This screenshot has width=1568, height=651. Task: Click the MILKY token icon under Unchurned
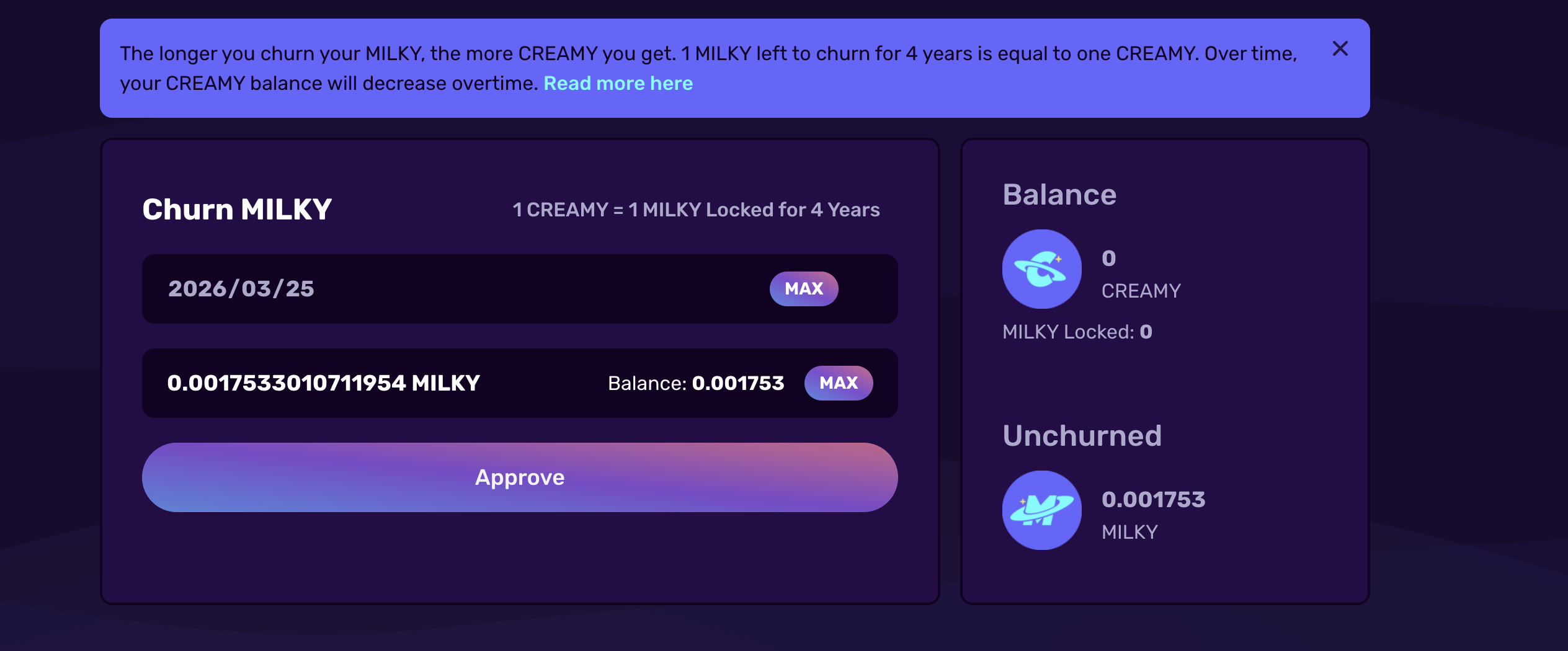(1041, 510)
